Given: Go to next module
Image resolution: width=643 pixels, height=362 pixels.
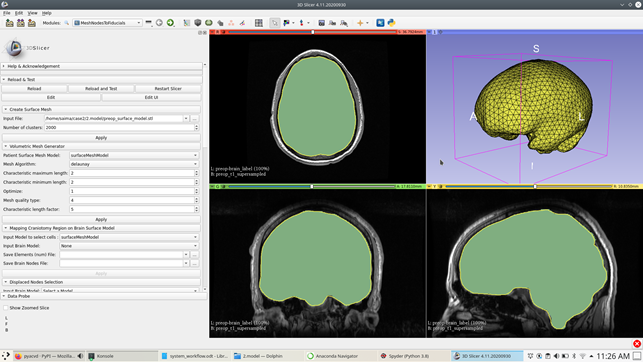Looking at the screenshot, I should 170,23.
